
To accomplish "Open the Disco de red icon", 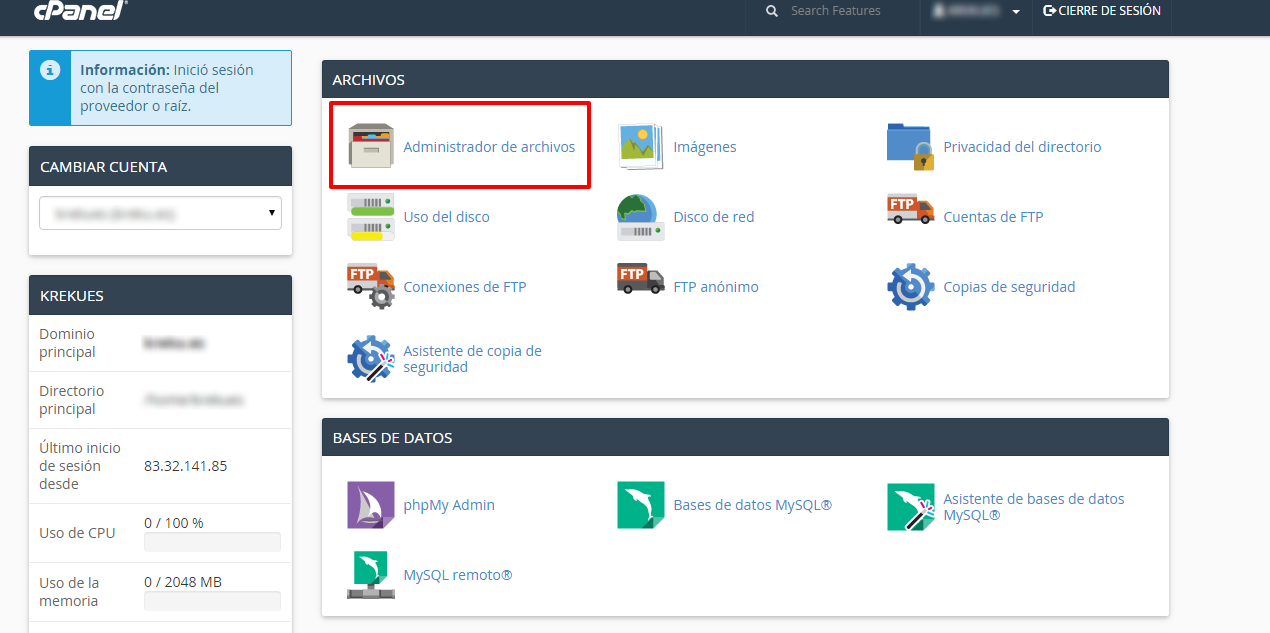I will click(640, 217).
